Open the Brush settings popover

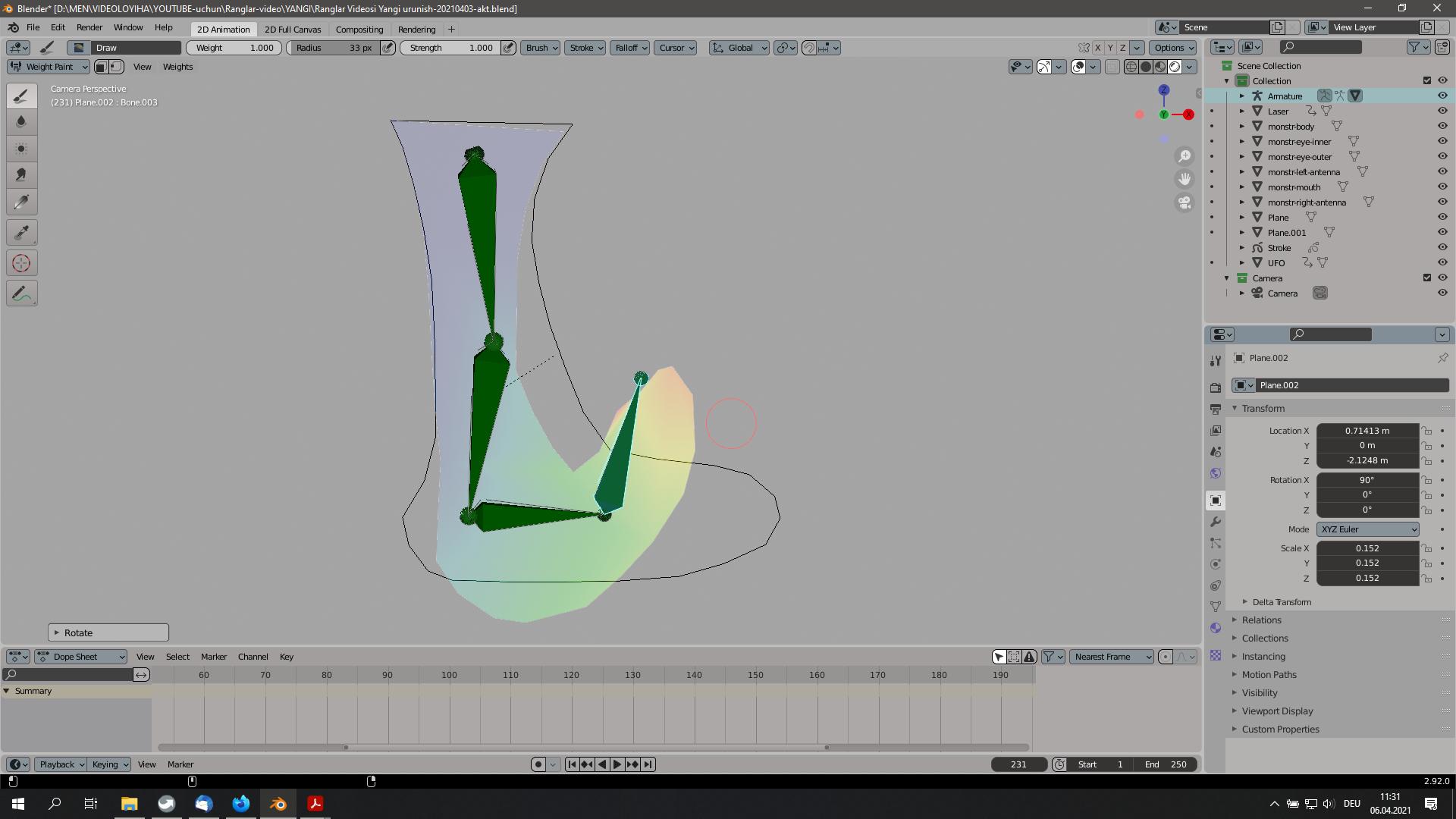(541, 48)
